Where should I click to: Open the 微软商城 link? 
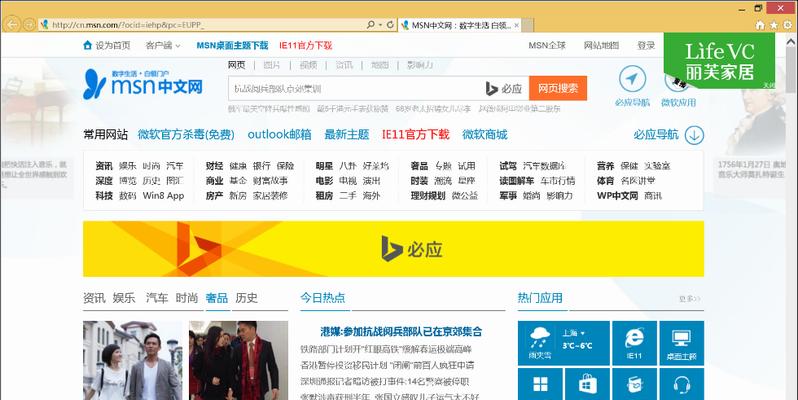tap(484, 134)
